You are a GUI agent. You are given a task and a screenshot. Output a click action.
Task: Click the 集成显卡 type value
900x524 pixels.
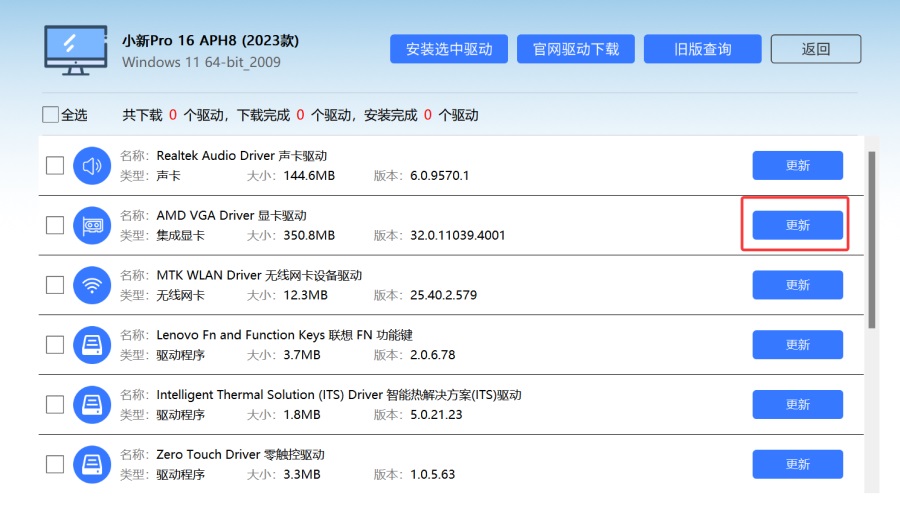(x=180, y=235)
